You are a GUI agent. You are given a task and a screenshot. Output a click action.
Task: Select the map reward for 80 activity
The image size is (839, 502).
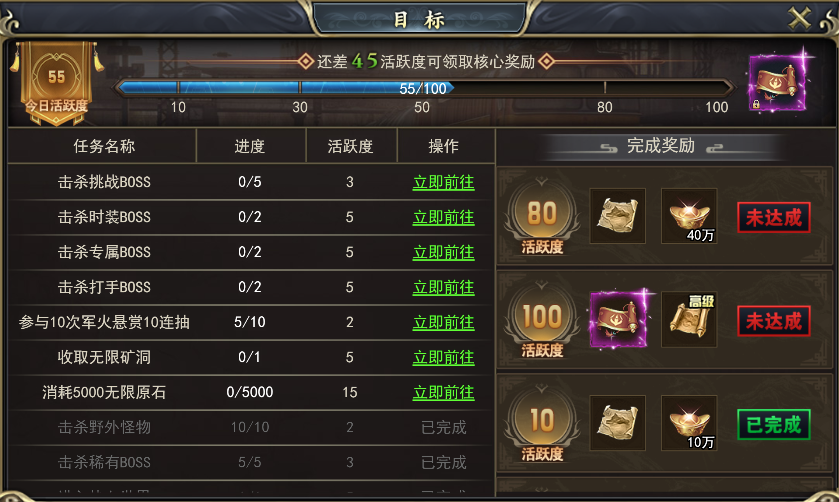(617, 216)
